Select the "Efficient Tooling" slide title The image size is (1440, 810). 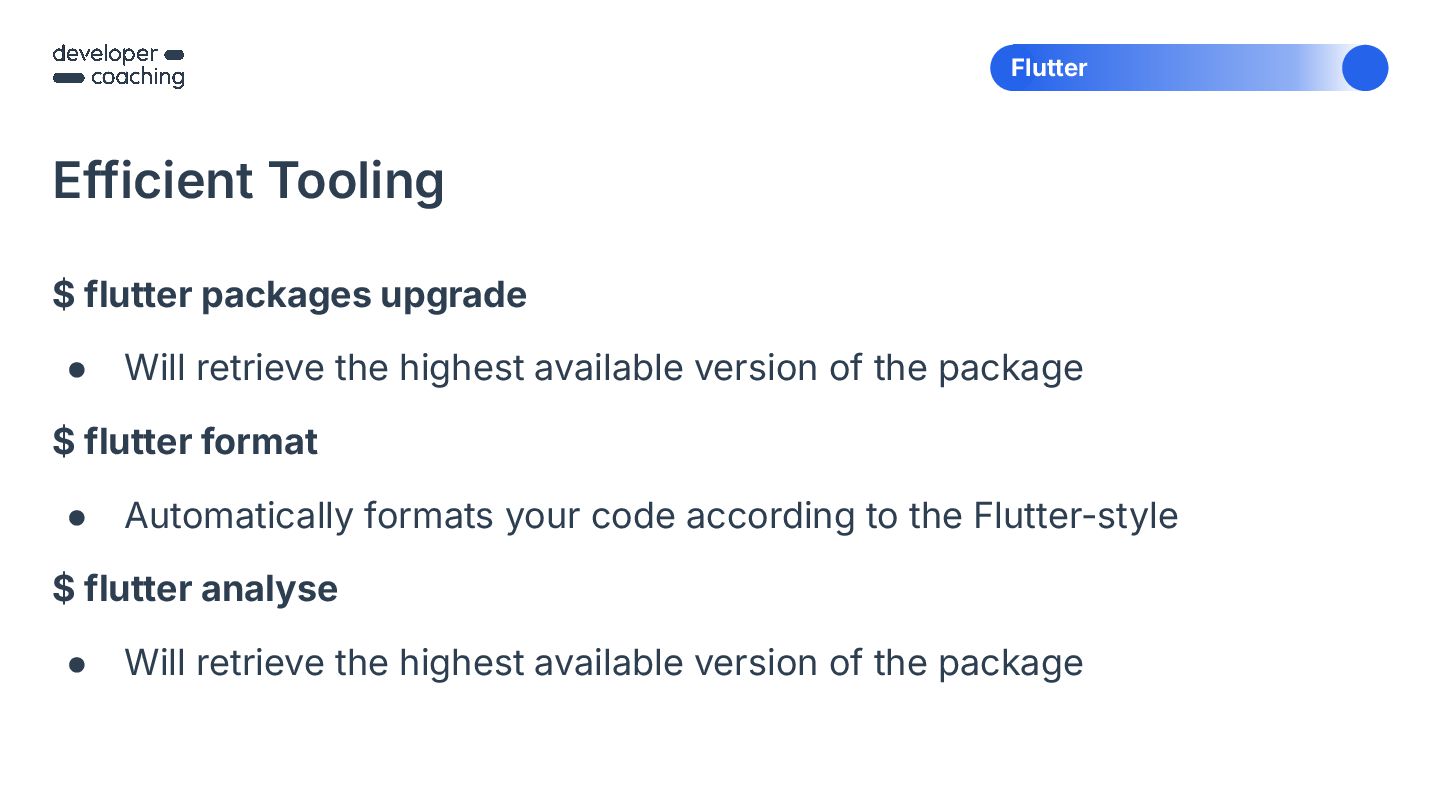248,181
